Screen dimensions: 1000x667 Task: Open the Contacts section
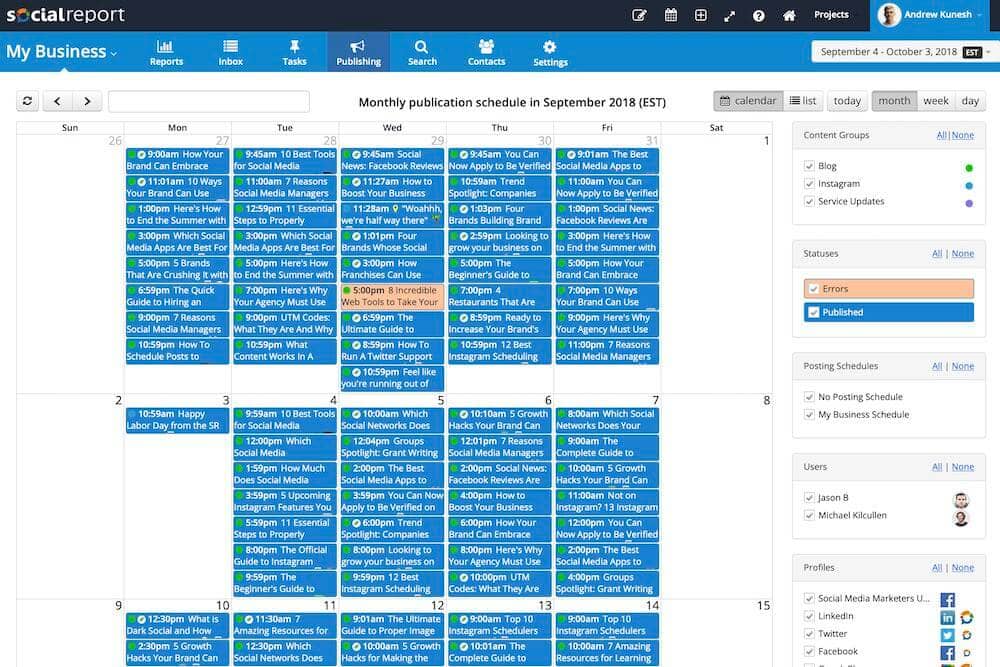click(x=486, y=52)
